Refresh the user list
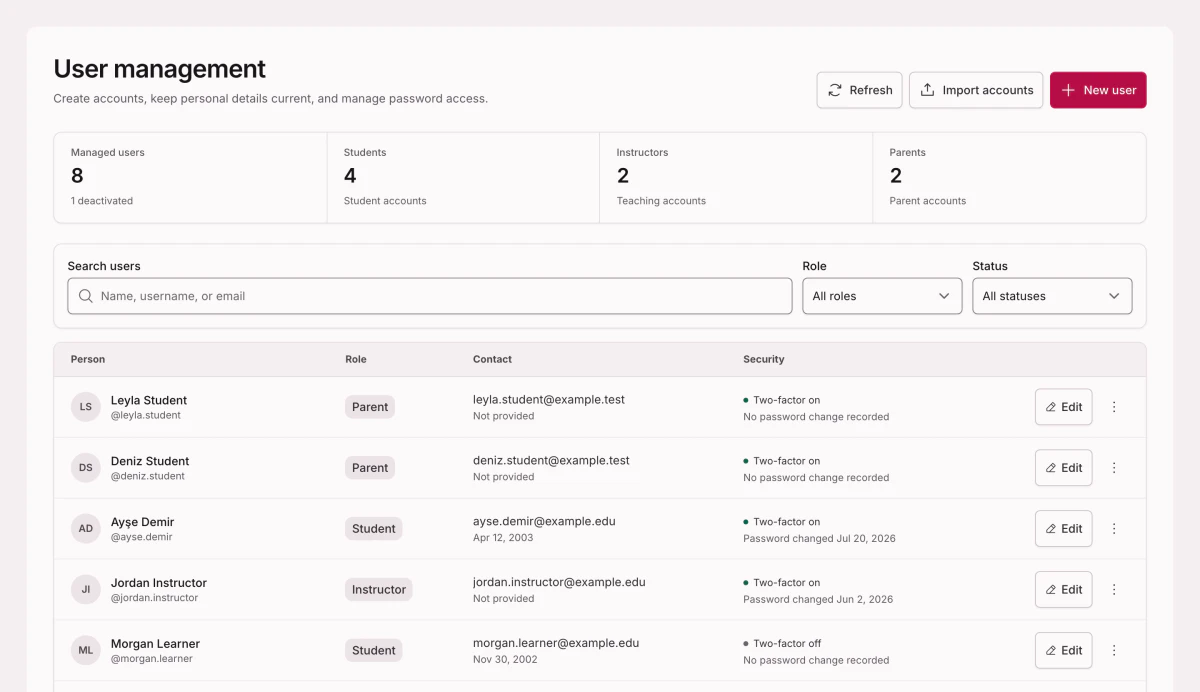The image size is (1200, 692). (x=860, y=90)
